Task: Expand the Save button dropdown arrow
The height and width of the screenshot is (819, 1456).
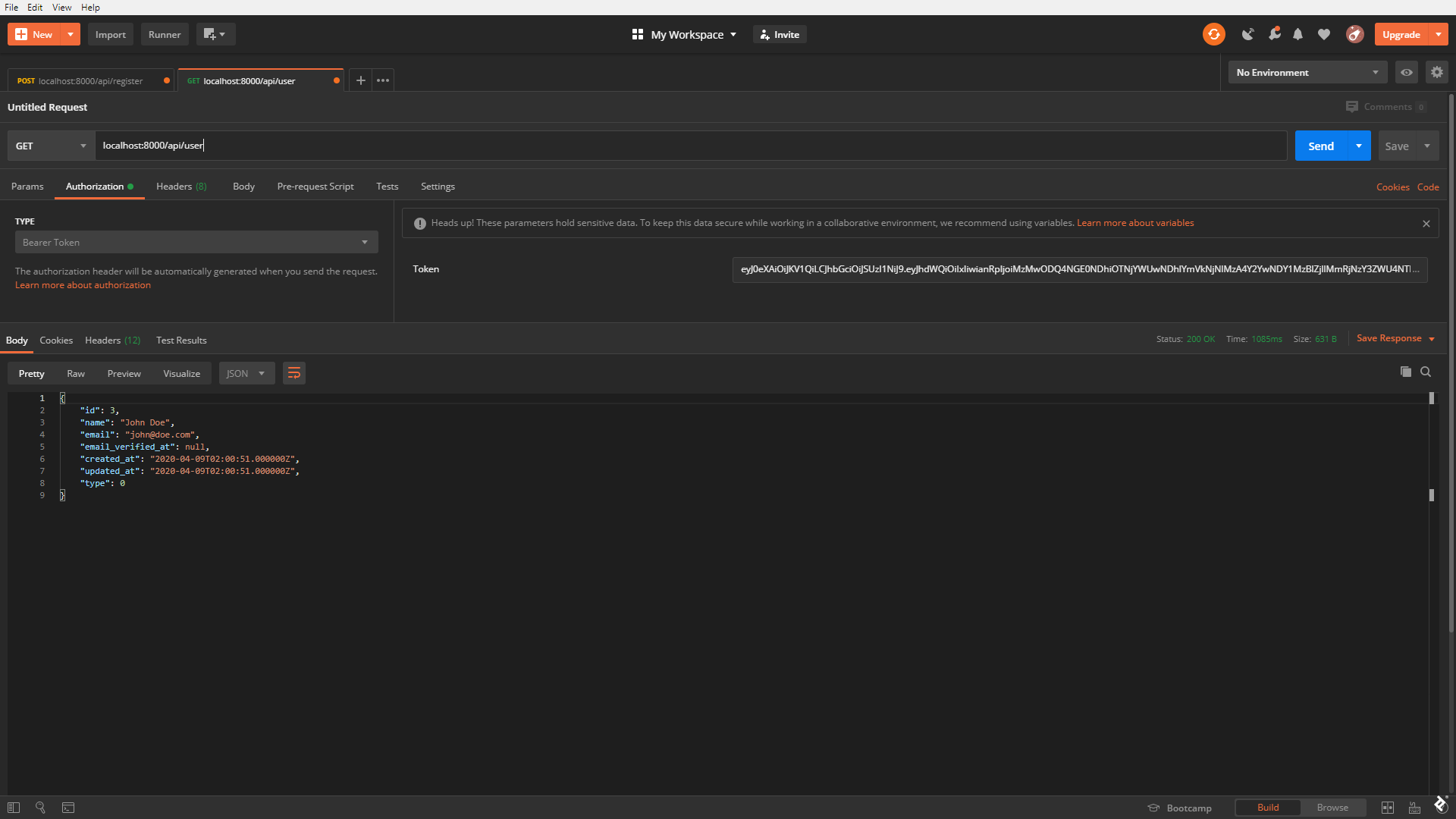Action: point(1427,145)
